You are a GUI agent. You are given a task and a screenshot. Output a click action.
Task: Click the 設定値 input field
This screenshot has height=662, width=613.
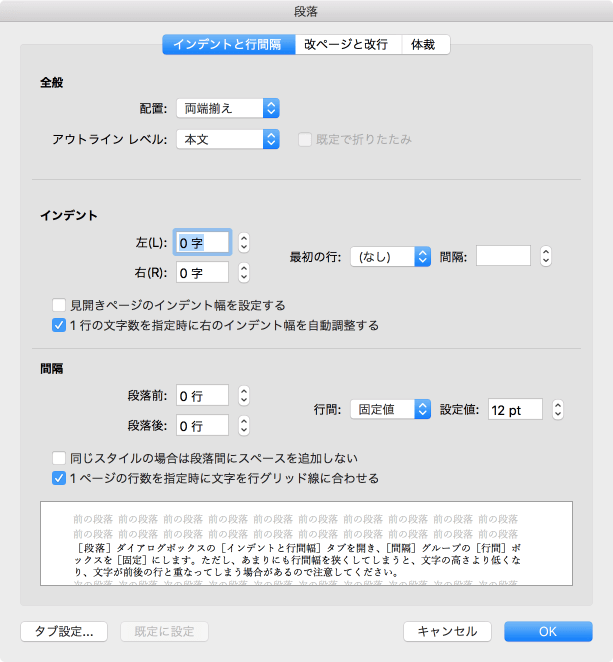click(x=514, y=409)
